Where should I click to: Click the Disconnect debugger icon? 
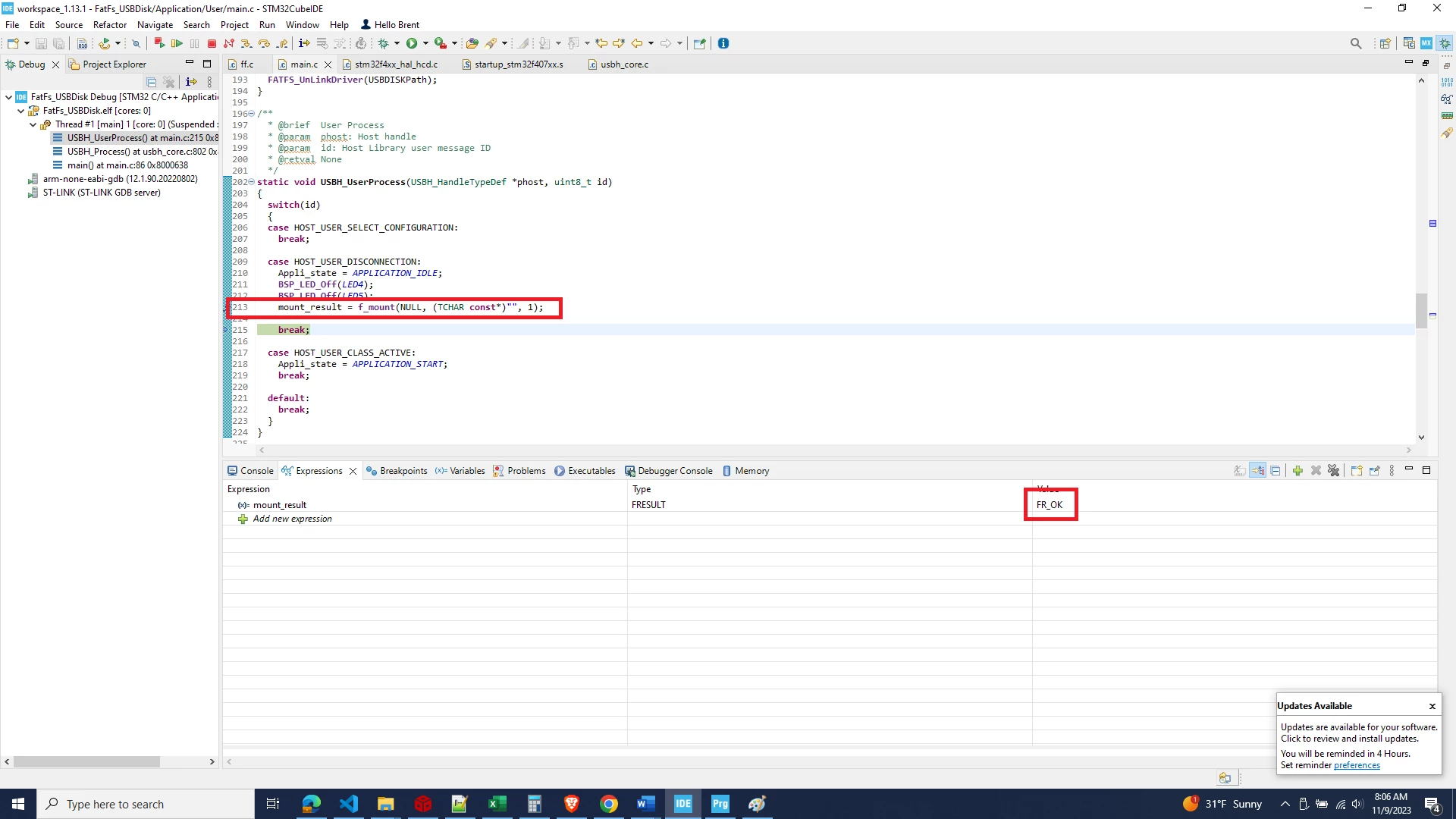229,43
